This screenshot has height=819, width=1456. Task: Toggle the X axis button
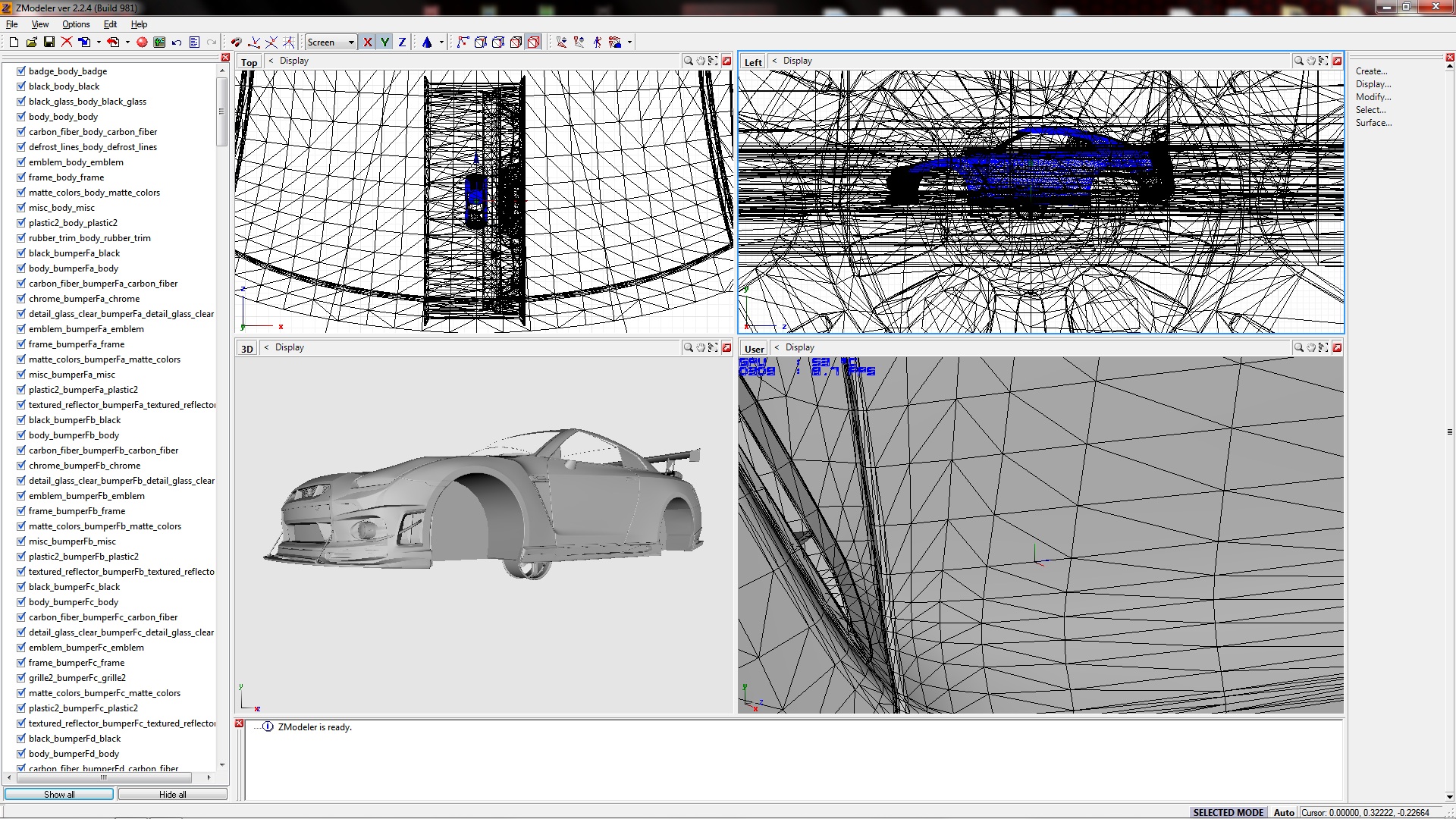point(368,42)
